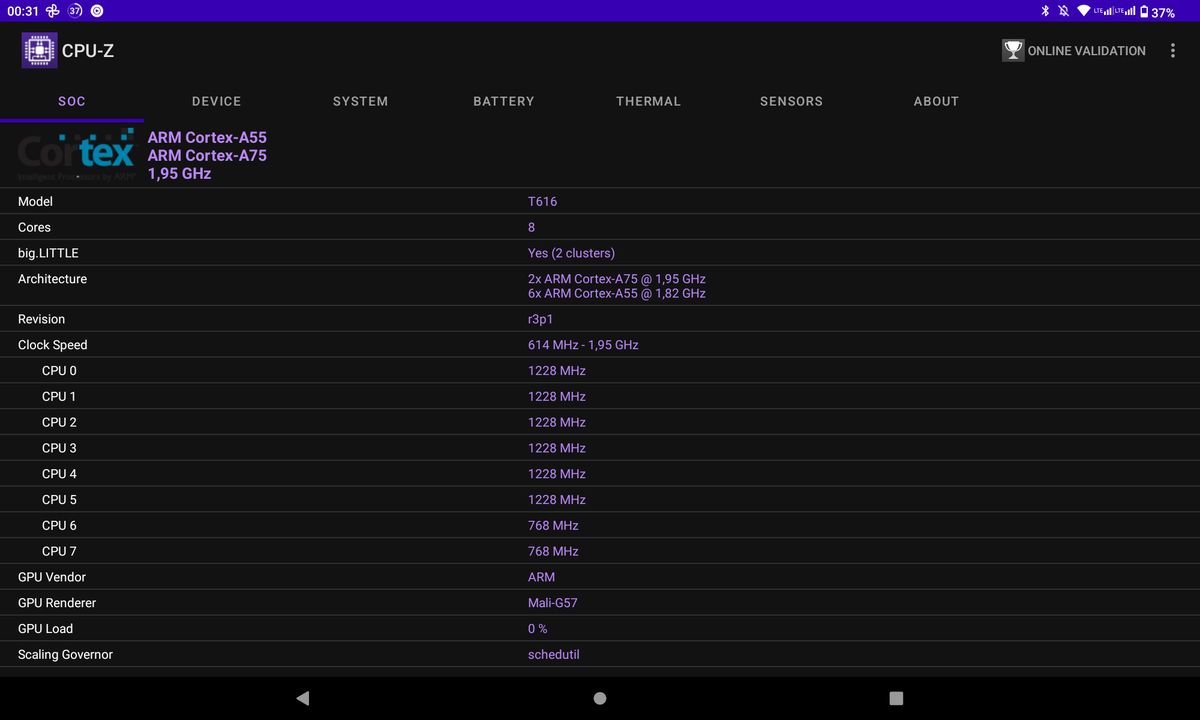1200x720 pixels.
Task: Click the Architecture row label
Action: coord(52,279)
